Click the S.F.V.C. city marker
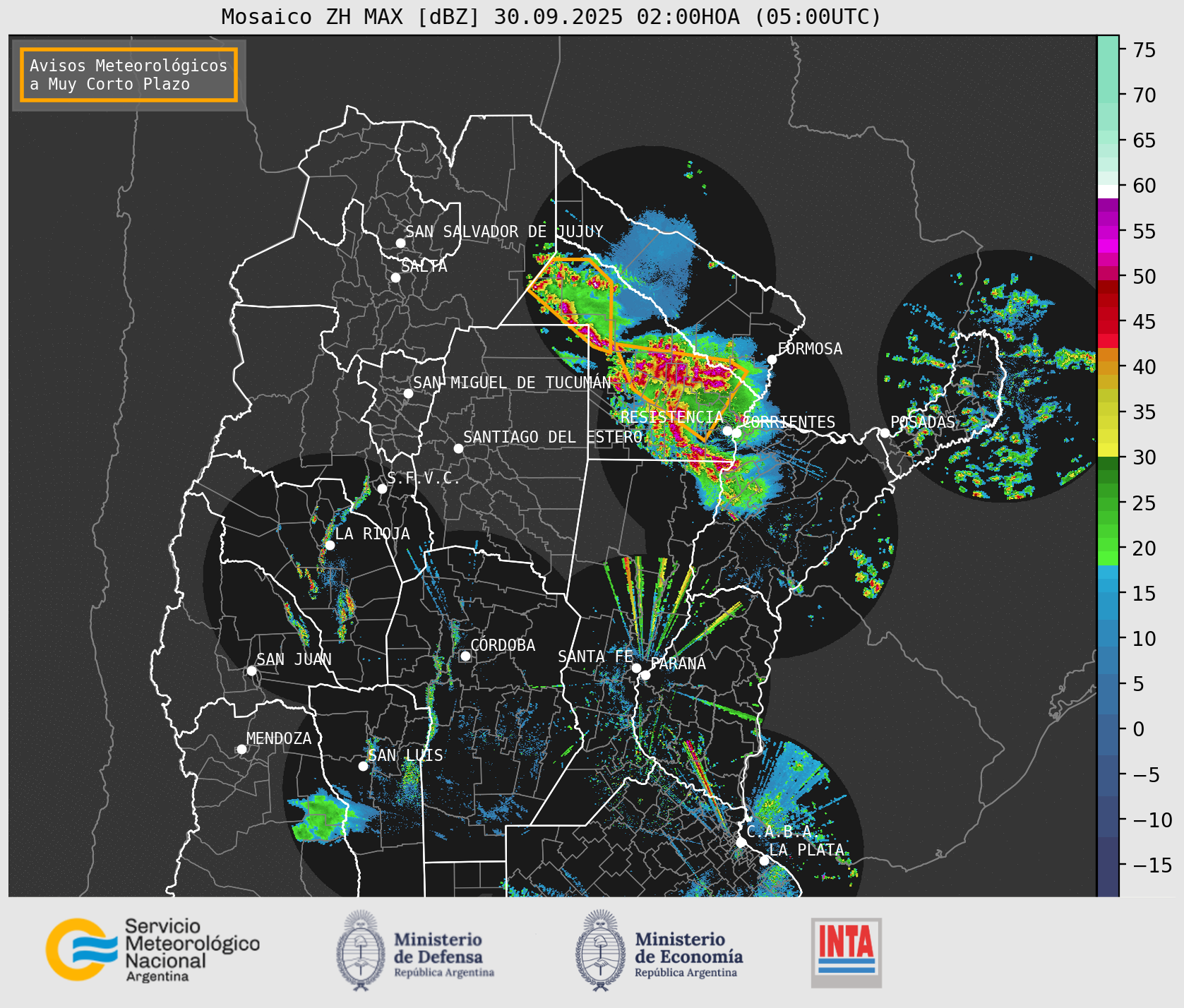The width and height of the screenshot is (1184, 1008). coord(382,488)
